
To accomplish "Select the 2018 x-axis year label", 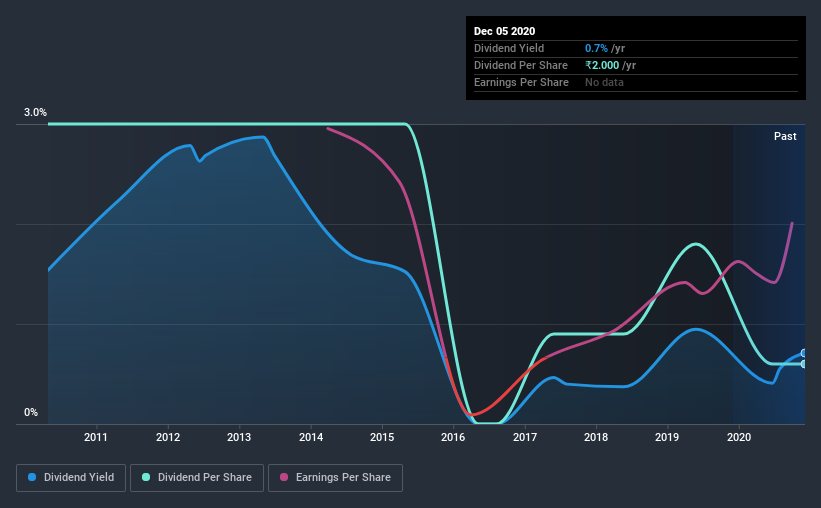I will [x=596, y=437].
